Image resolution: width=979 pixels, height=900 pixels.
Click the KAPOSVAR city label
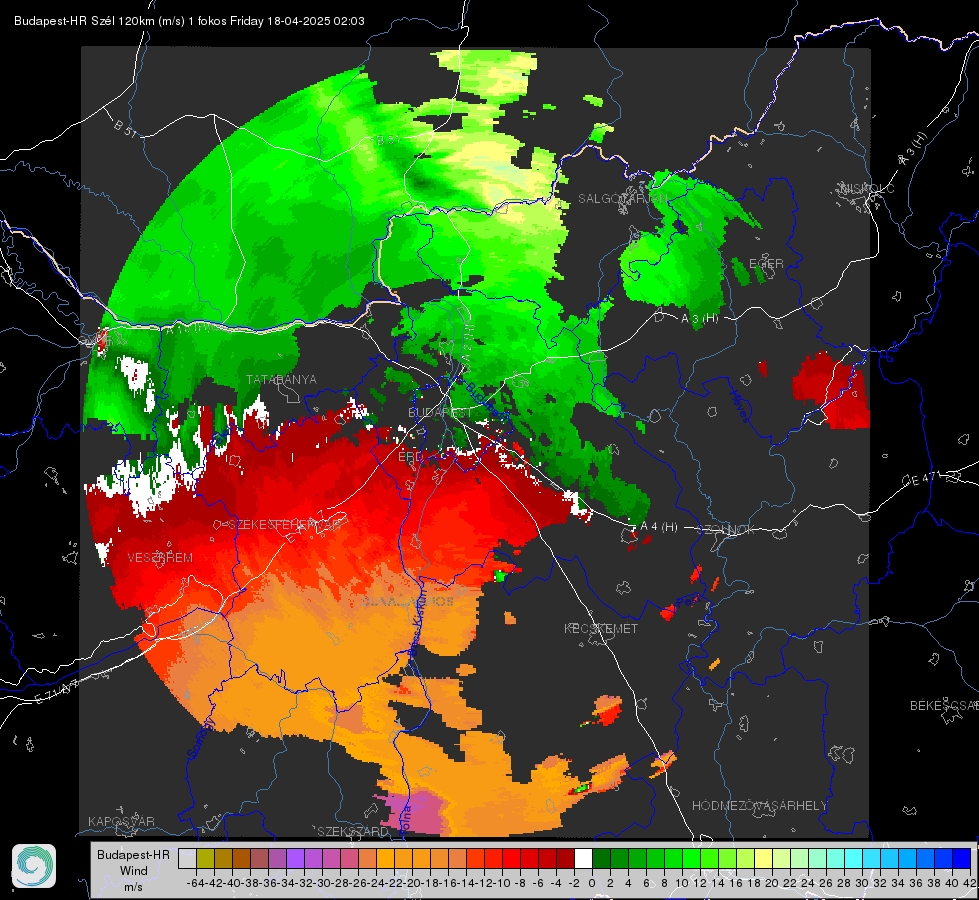tap(121, 821)
